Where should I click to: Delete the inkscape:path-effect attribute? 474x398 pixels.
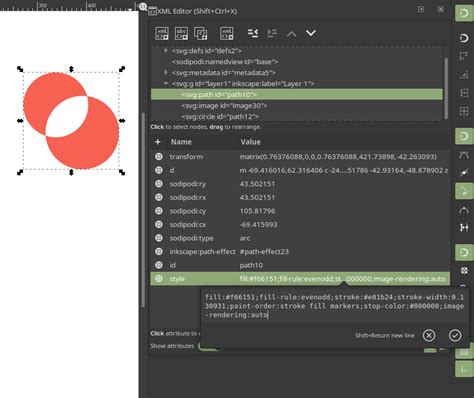[x=159, y=252]
